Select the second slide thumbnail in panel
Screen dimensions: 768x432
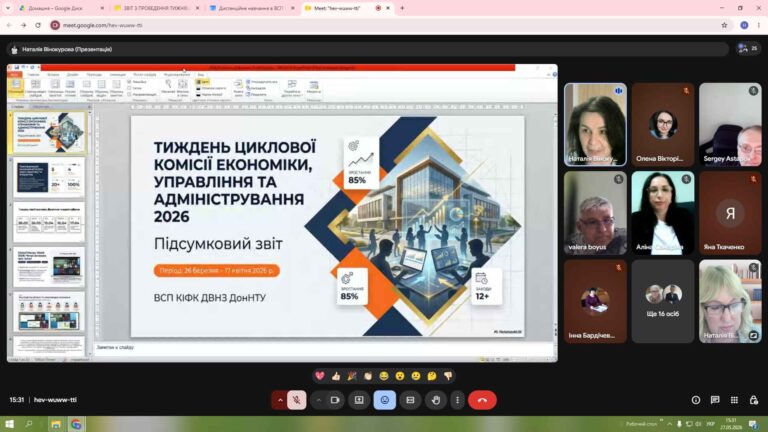(x=49, y=177)
